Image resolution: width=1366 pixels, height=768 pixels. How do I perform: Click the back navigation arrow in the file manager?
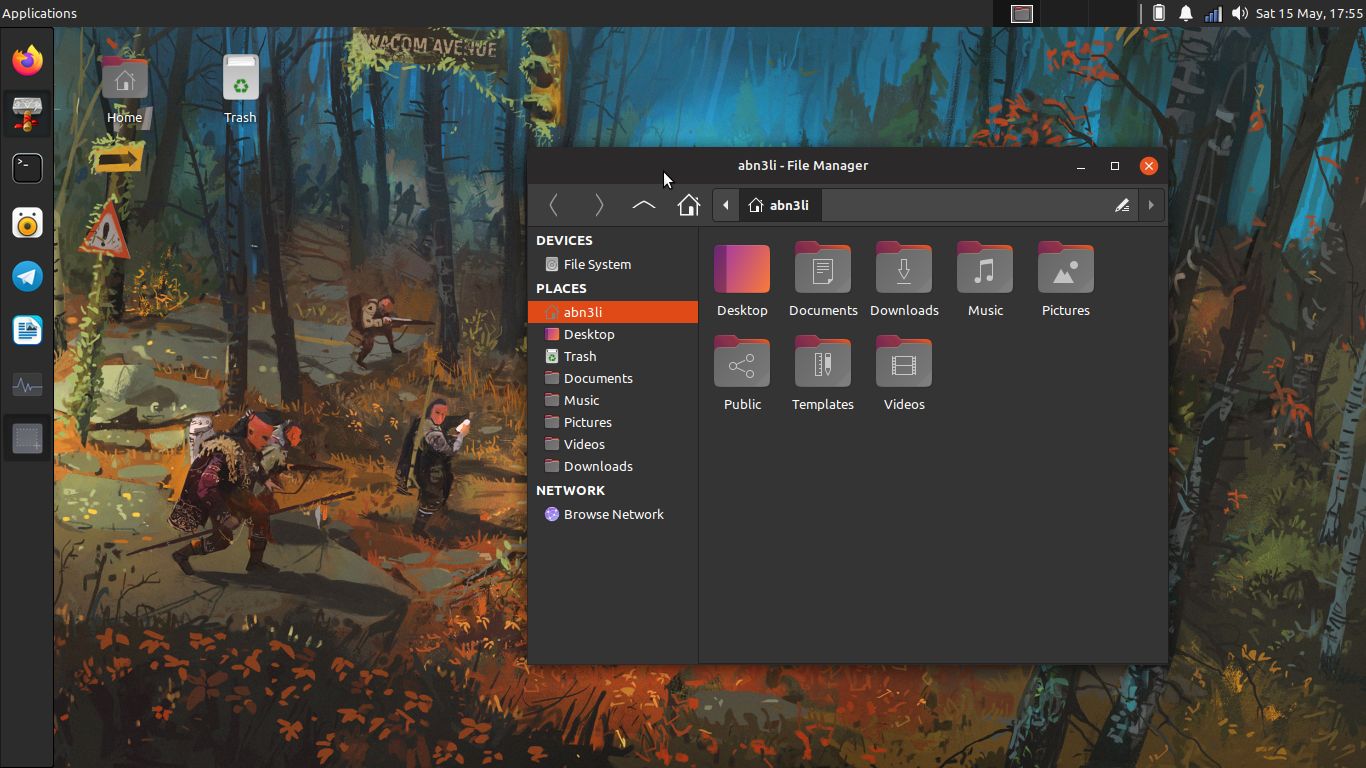tap(554, 205)
